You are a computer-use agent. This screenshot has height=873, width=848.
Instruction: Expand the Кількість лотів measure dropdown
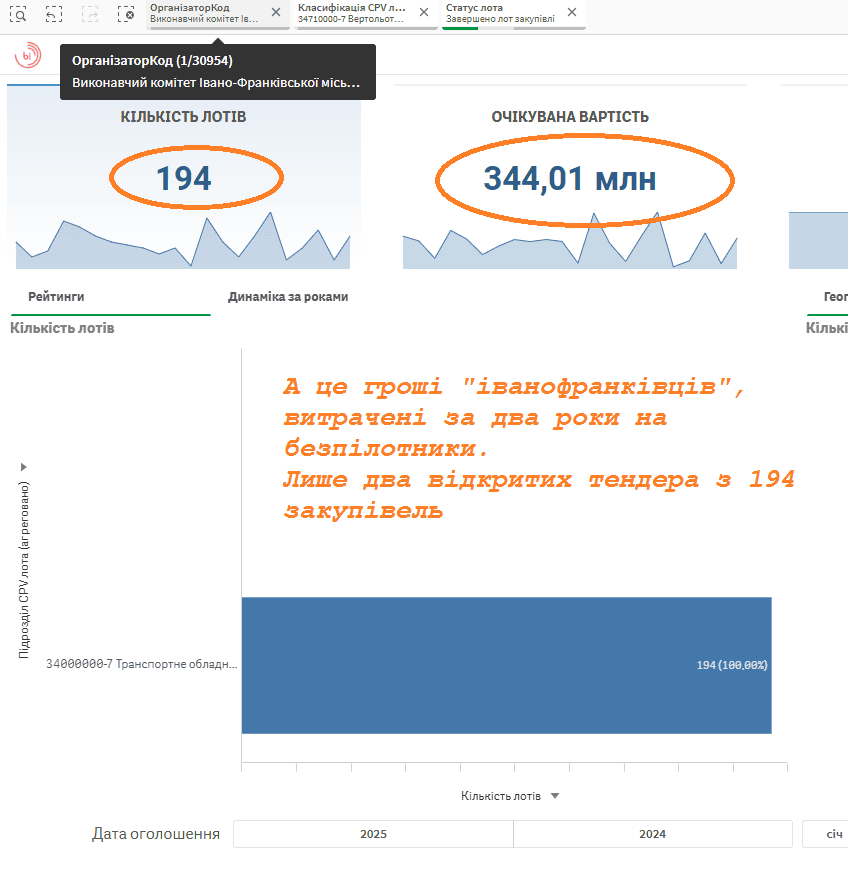[x=555, y=796]
